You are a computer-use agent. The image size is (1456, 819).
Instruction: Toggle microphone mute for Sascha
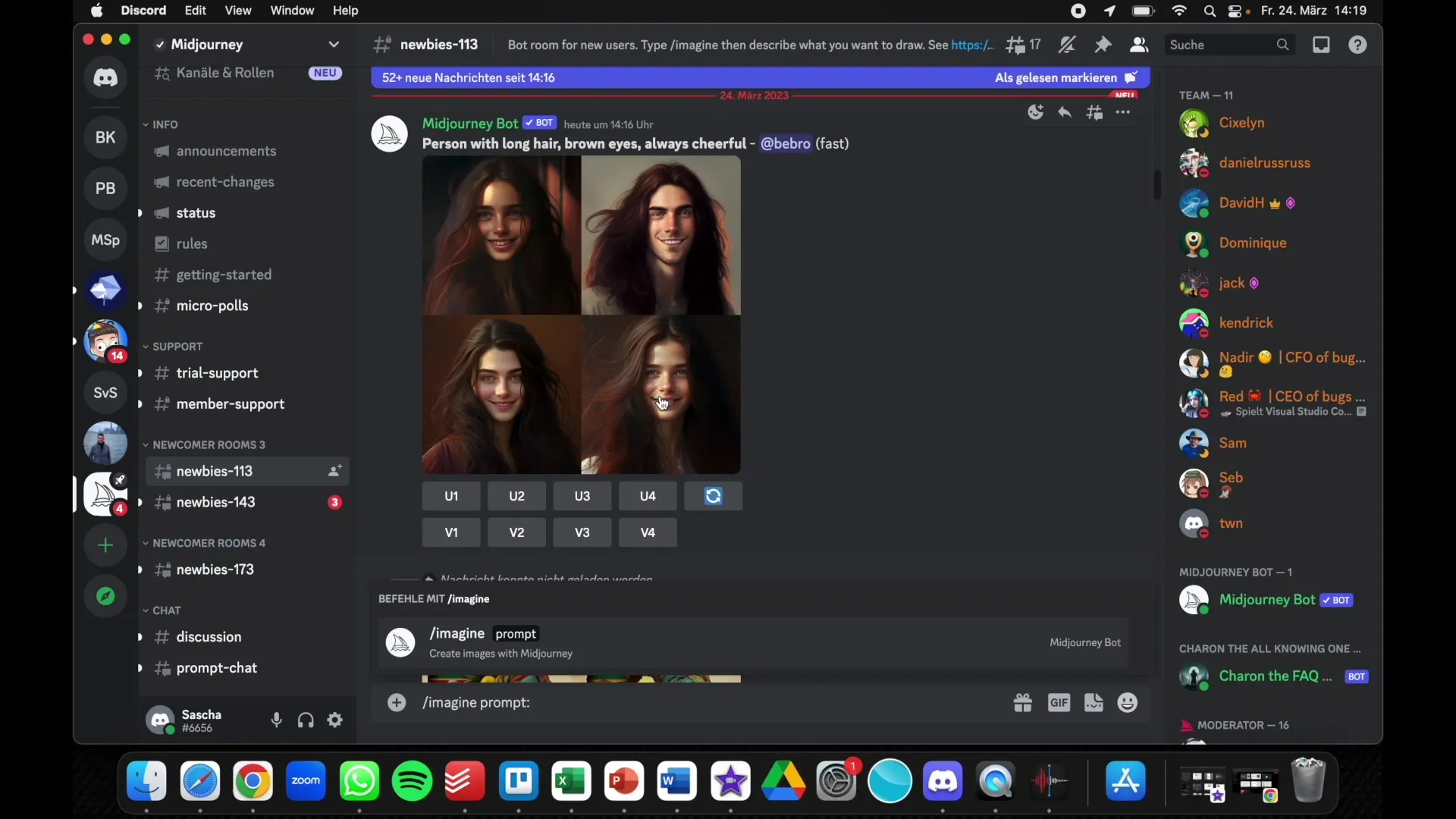pos(277,721)
